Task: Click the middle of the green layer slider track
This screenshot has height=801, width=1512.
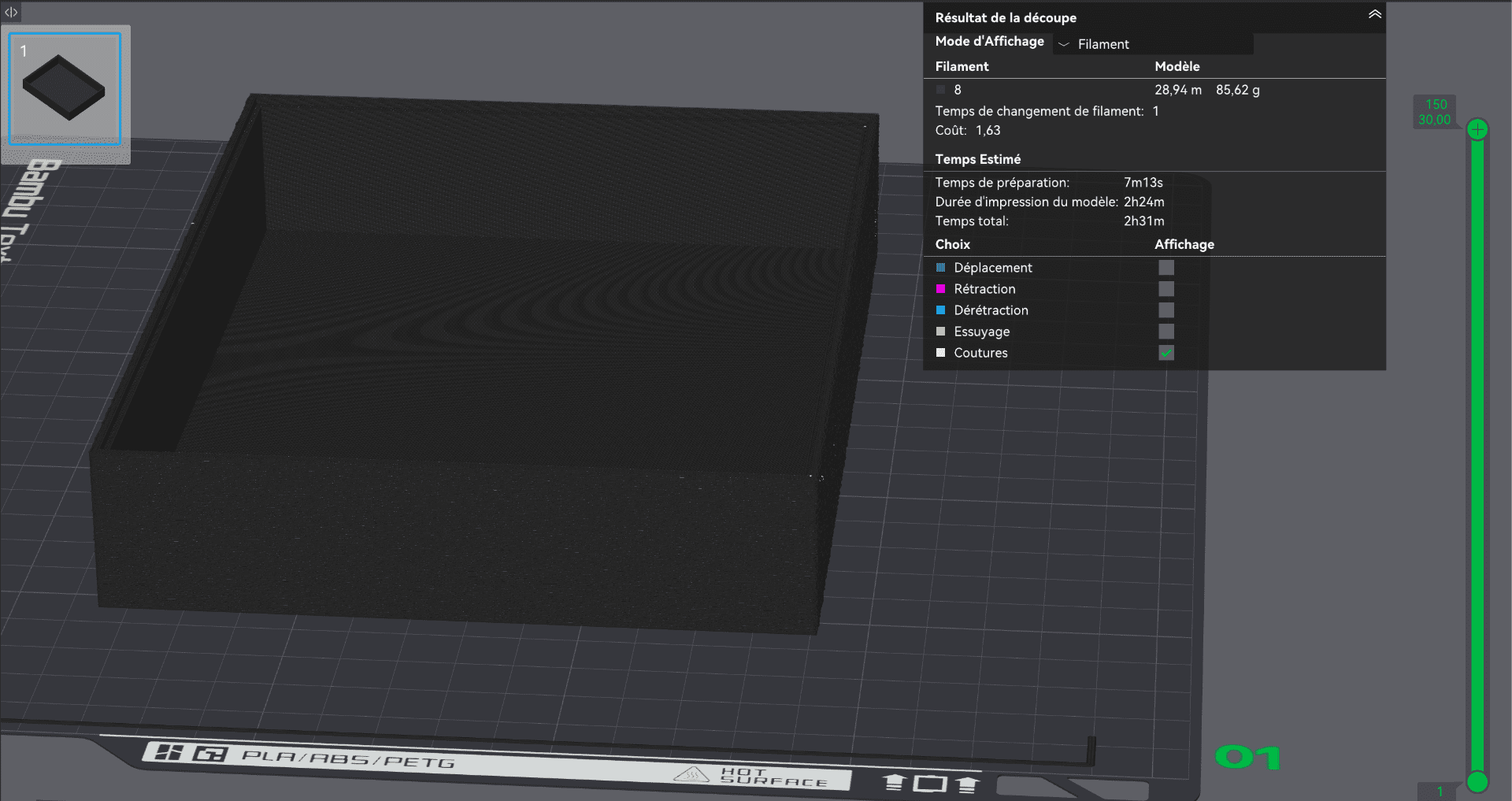Action: pos(1477,455)
